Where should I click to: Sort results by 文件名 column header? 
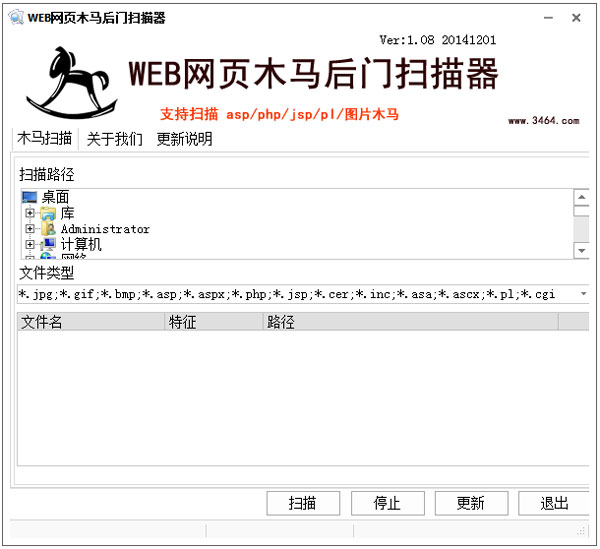91,322
